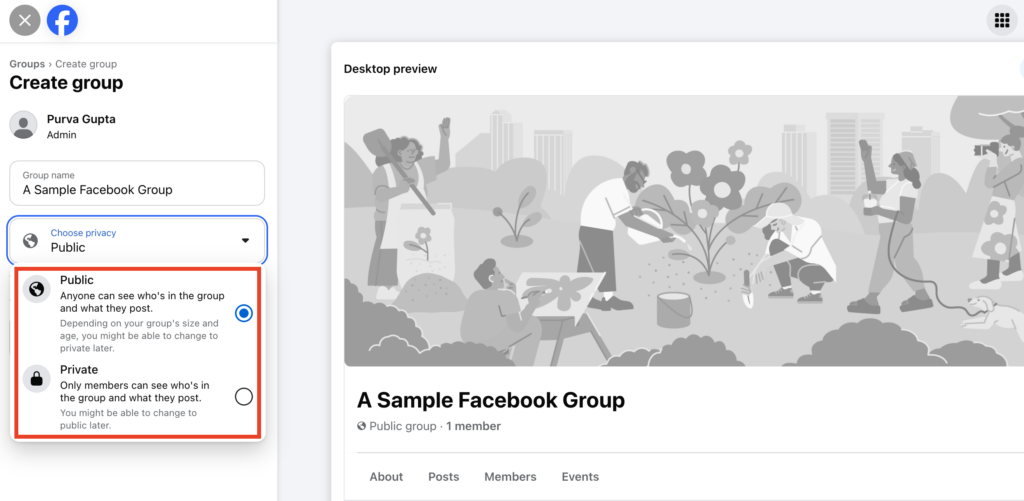Viewport: 1024px width, 501px height.
Task: Open the Members tab
Action: [x=510, y=477]
